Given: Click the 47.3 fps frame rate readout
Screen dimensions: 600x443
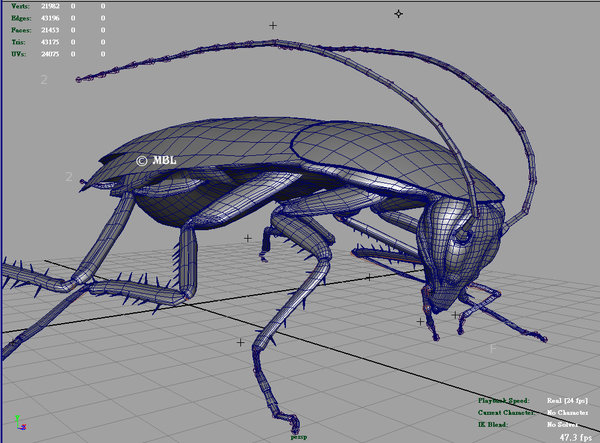Looking at the screenshot, I should pos(575,436).
